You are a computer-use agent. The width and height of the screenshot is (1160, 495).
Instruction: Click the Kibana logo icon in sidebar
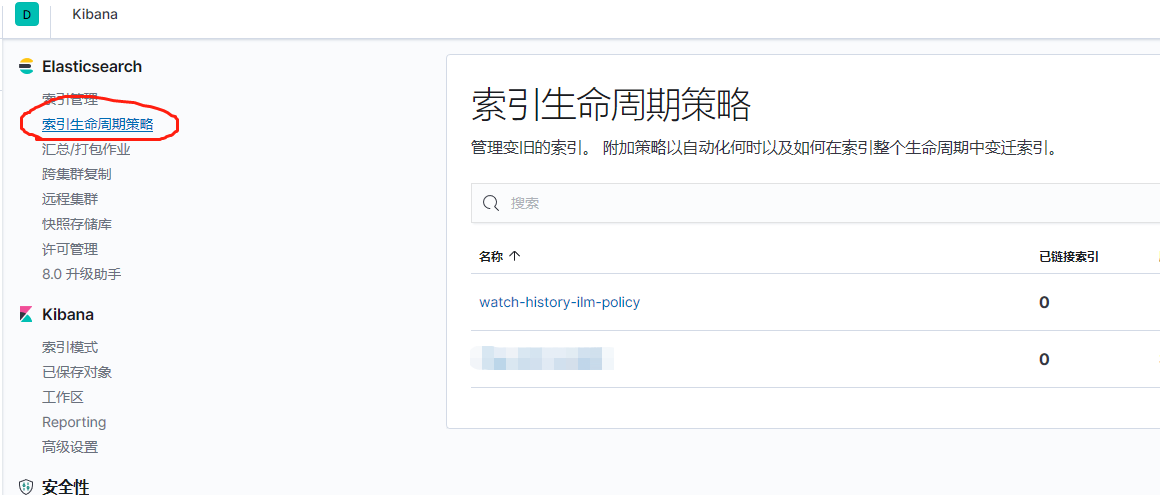[x=26, y=314]
